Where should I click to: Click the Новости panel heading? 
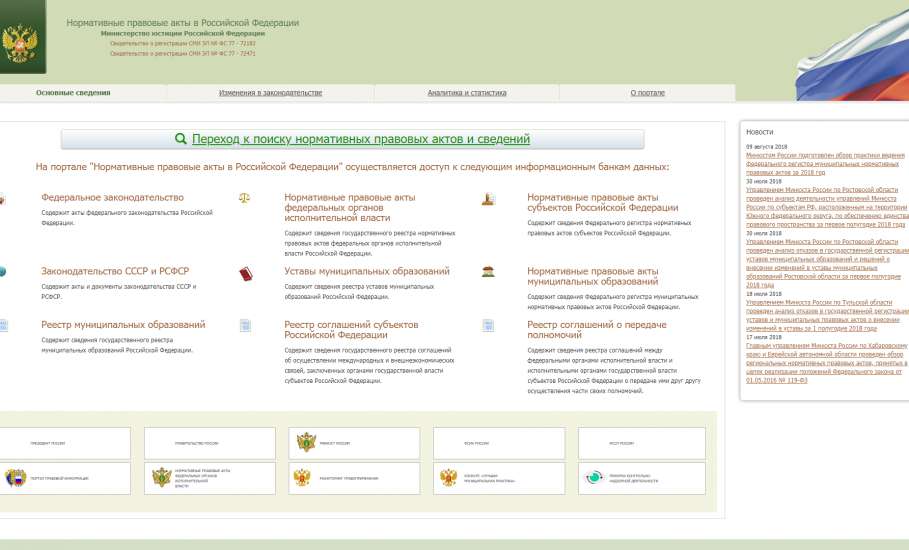759,132
